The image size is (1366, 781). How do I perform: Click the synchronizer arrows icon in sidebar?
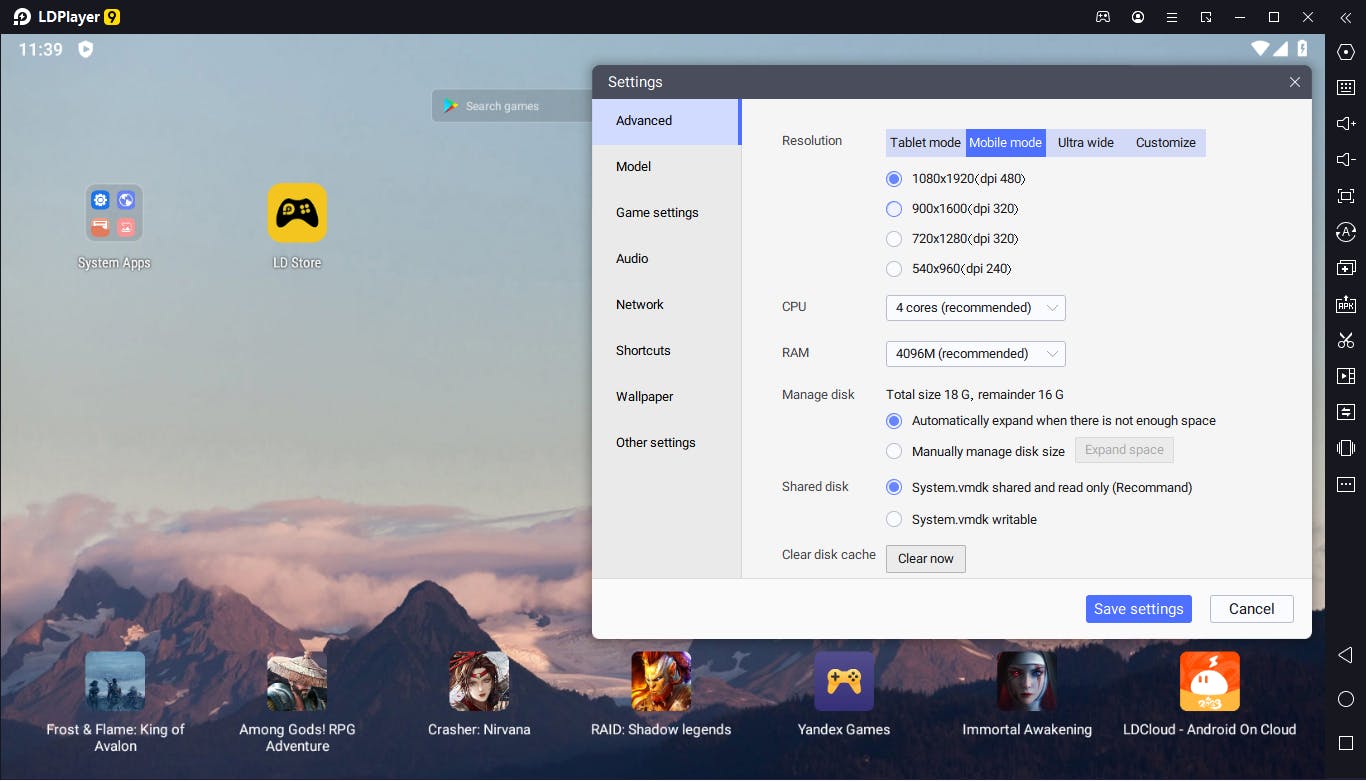[x=1346, y=412]
